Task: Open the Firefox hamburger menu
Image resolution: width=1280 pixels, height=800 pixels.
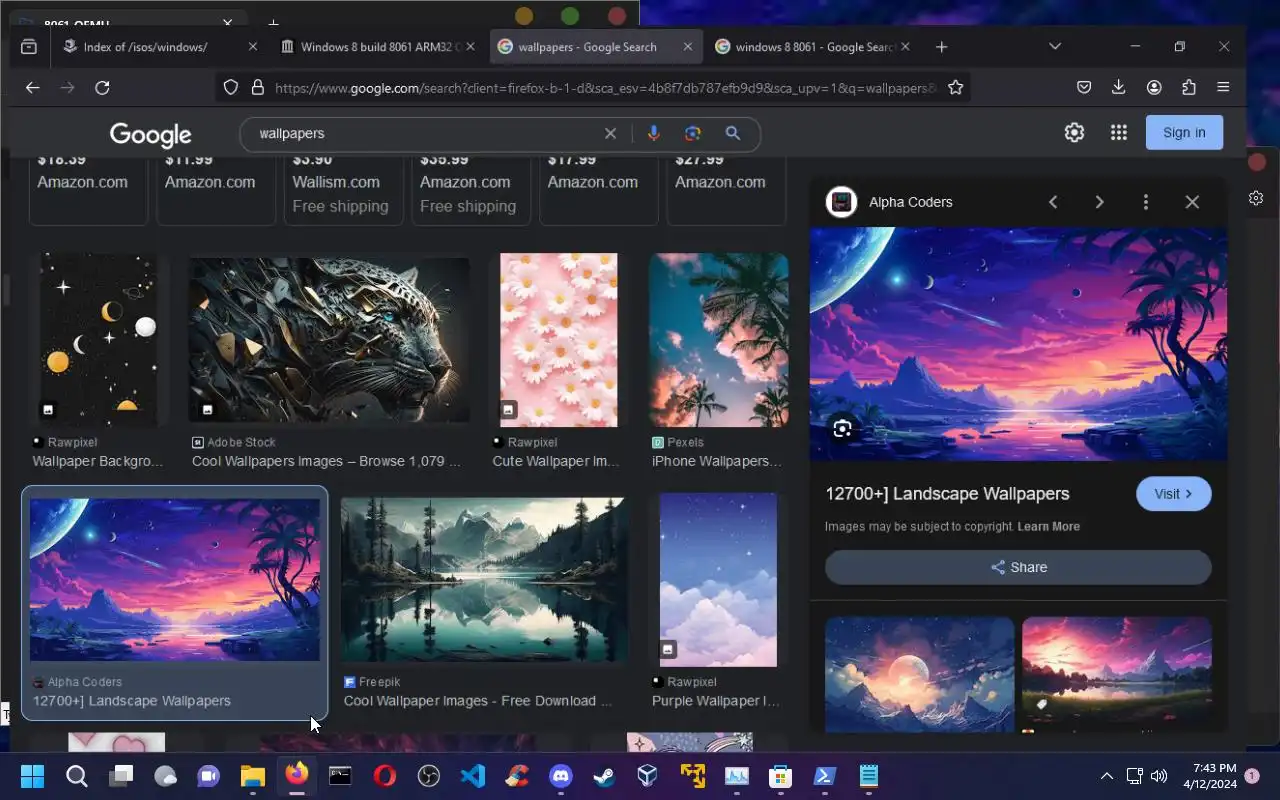Action: (1223, 88)
